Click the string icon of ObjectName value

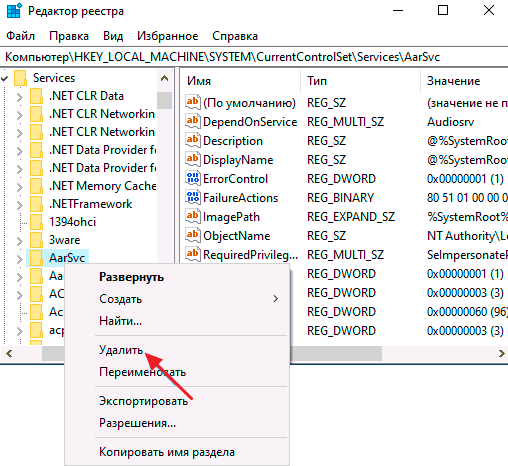(193, 235)
